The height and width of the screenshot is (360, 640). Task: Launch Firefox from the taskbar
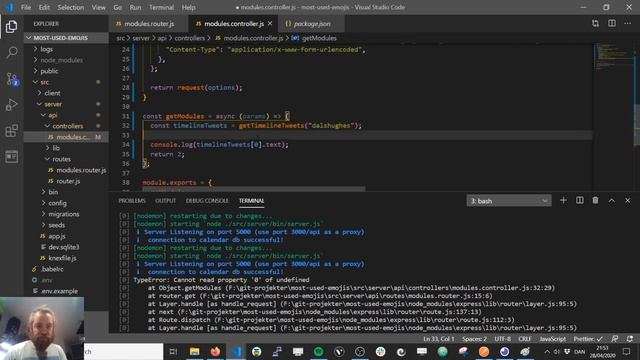[x=215, y=351]
